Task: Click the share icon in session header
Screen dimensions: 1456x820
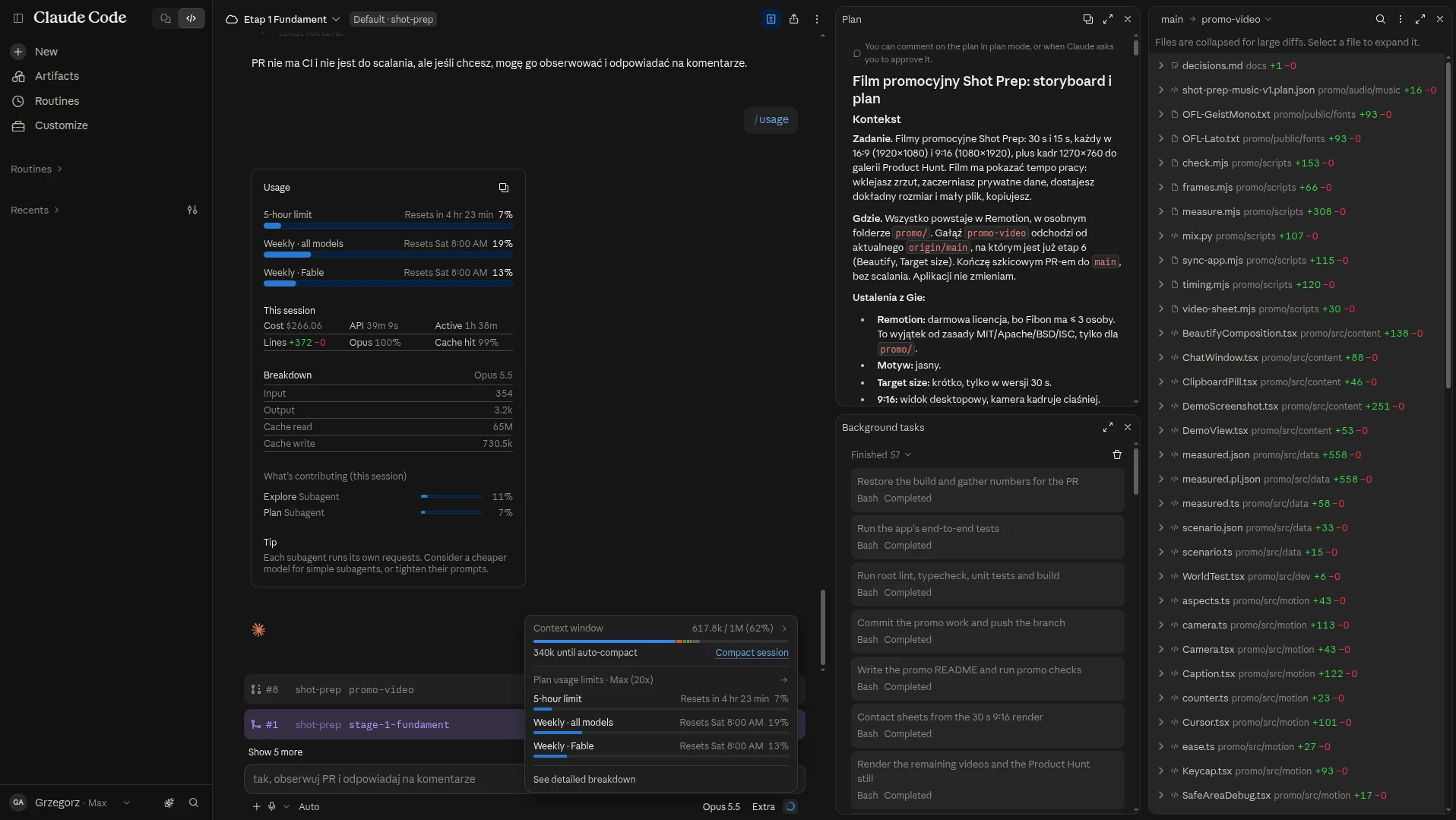Action: (x=793, y=19)
